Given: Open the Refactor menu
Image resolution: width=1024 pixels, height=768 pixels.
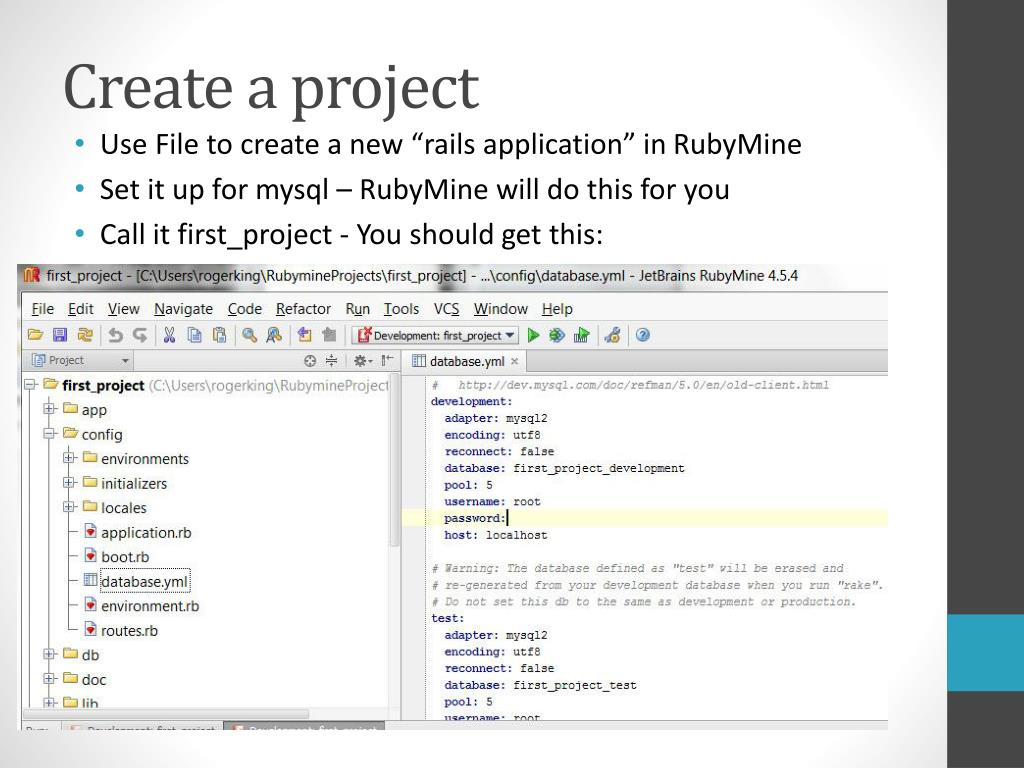Looking at the screenshot, I should click(x=303, y=309).
